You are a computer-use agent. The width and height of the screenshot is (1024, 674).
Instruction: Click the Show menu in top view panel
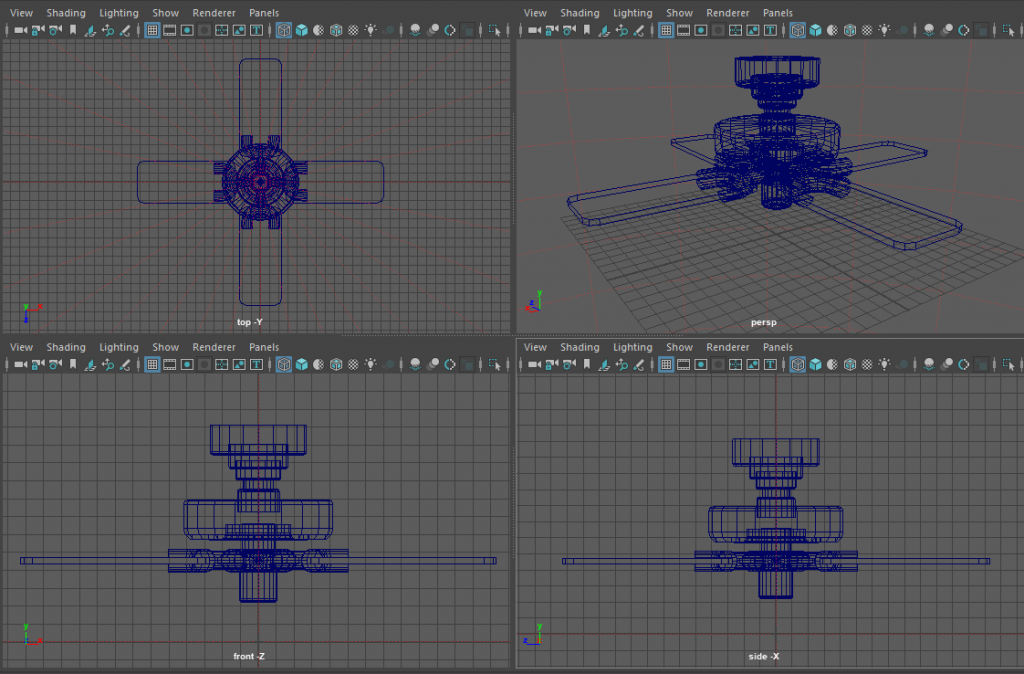[166, 13]
